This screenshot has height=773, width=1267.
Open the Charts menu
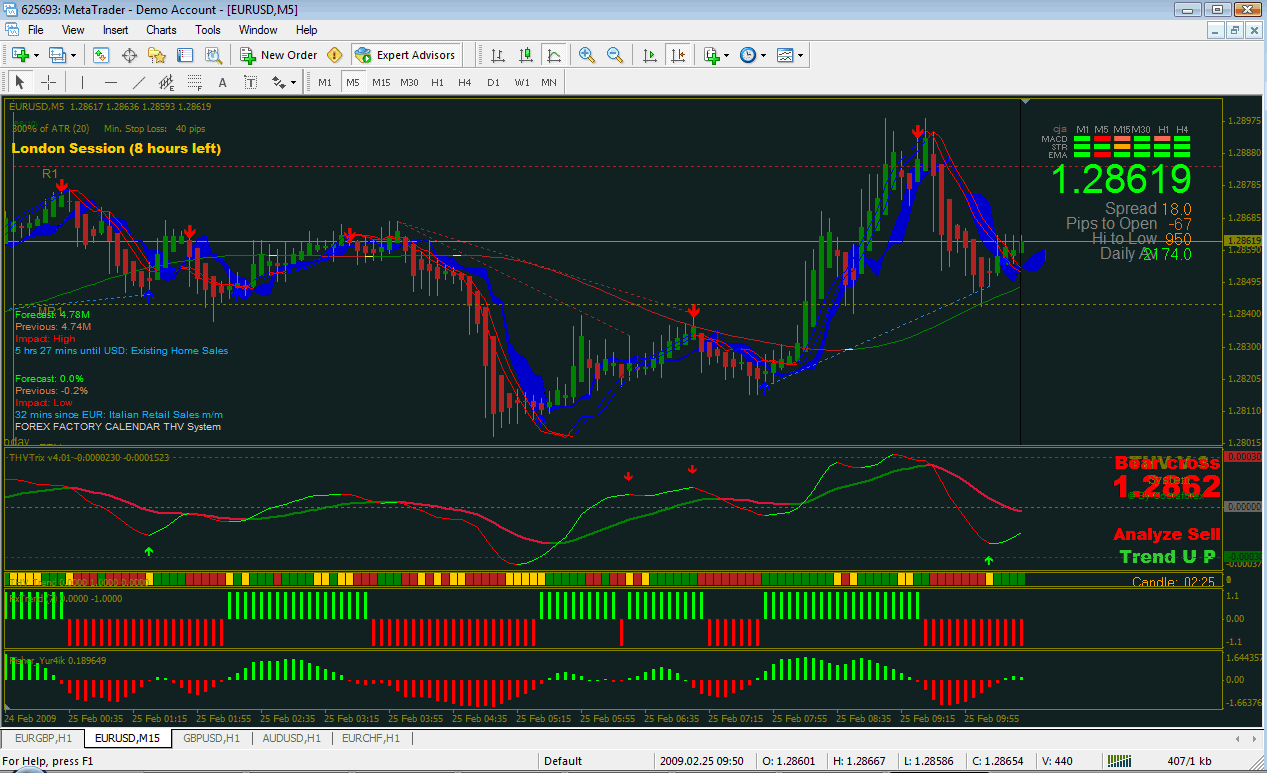pos(161,30)
